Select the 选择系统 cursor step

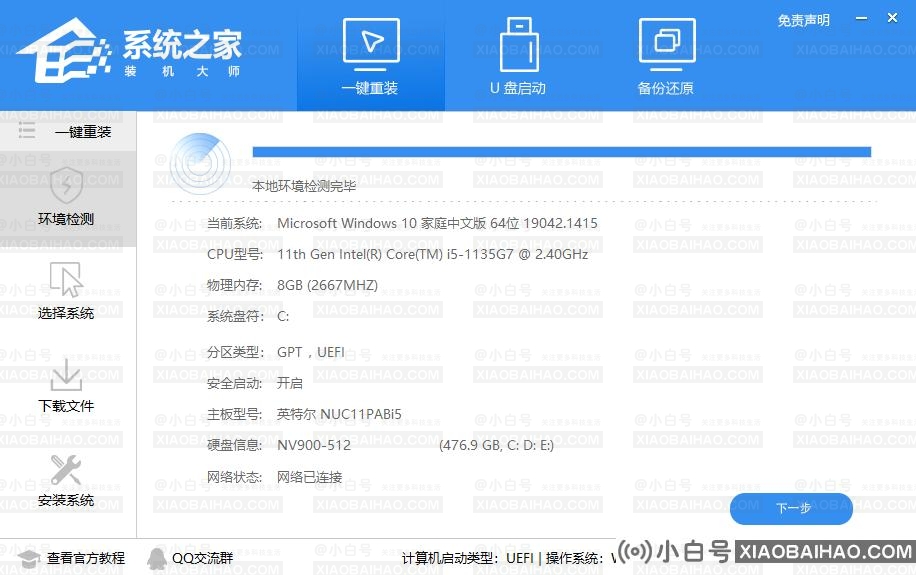pos(66,291)
